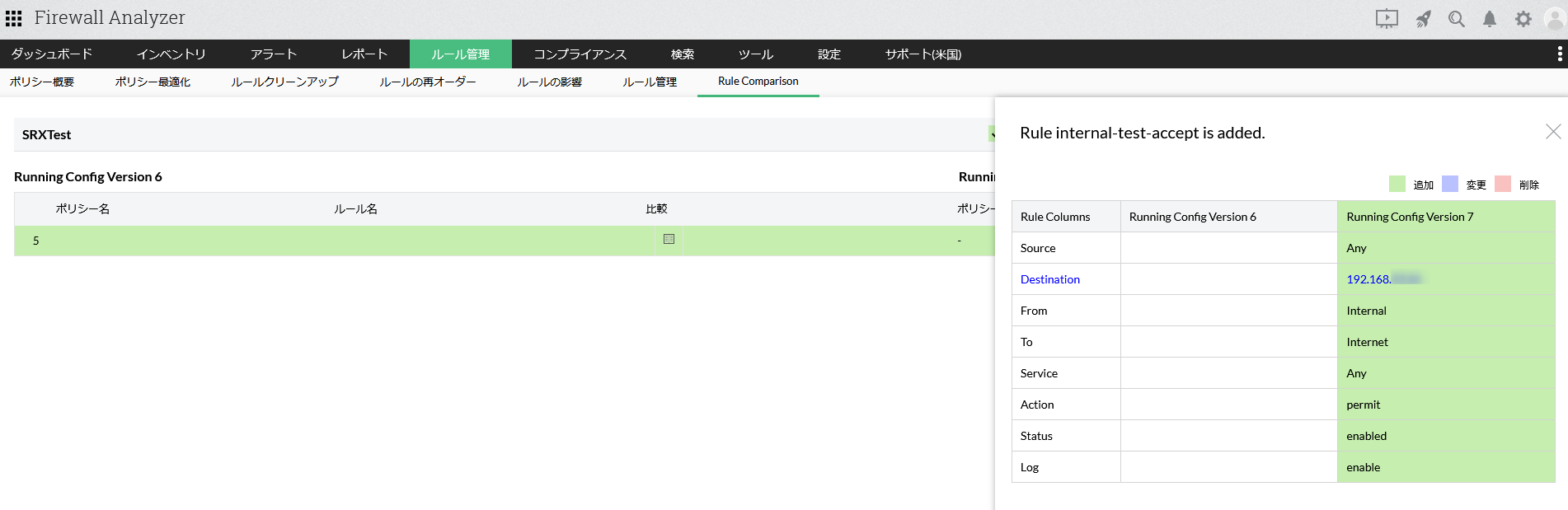The image size is (1568, 510).
Task: Open the ルール管理 main menu
Action: 460,54
